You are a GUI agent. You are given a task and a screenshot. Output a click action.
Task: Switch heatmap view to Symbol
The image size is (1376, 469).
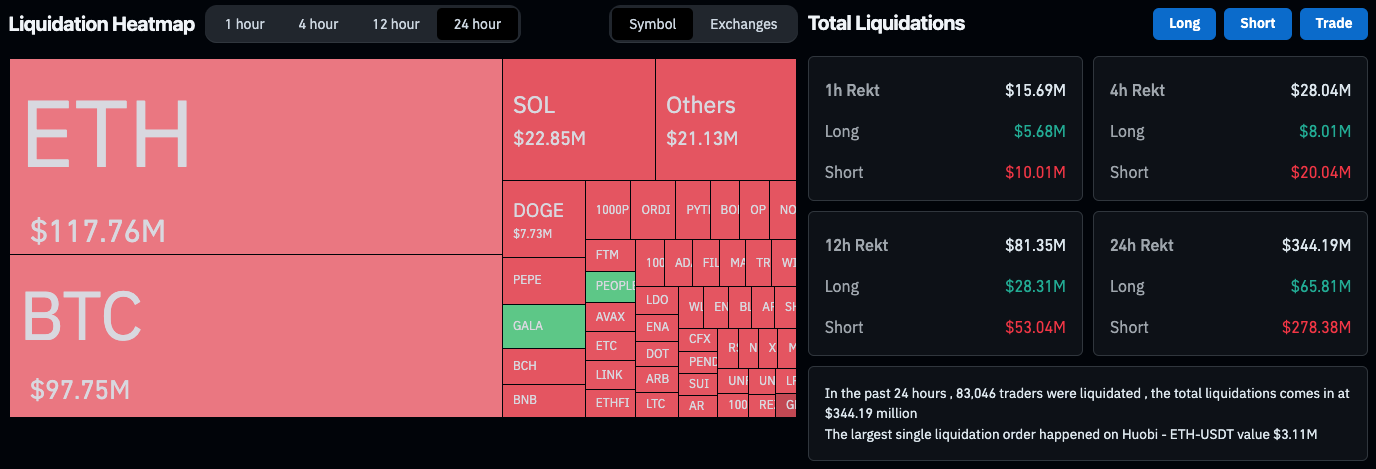(x=653, y=24)
